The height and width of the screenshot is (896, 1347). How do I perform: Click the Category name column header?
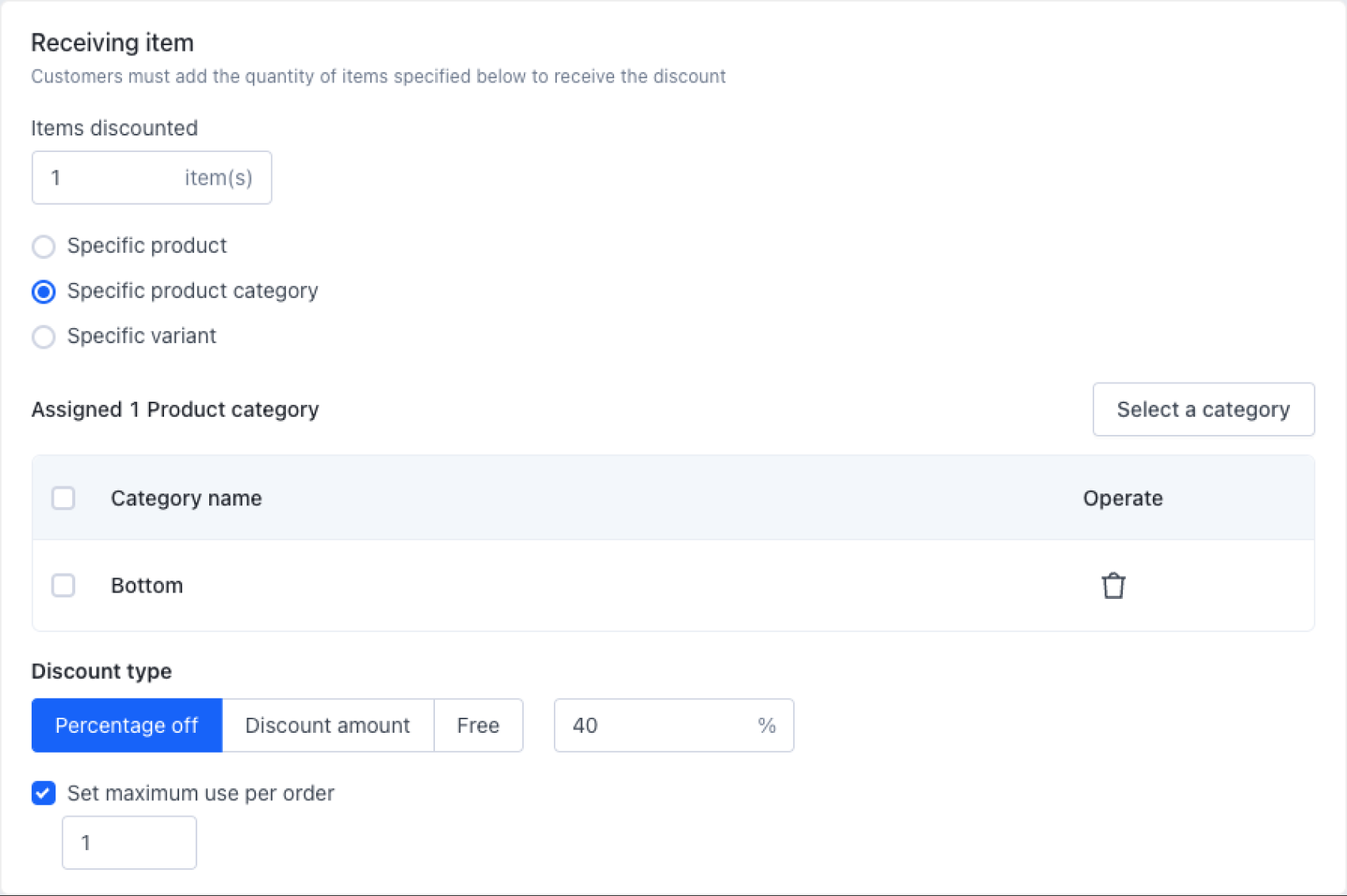click(186, 498)
